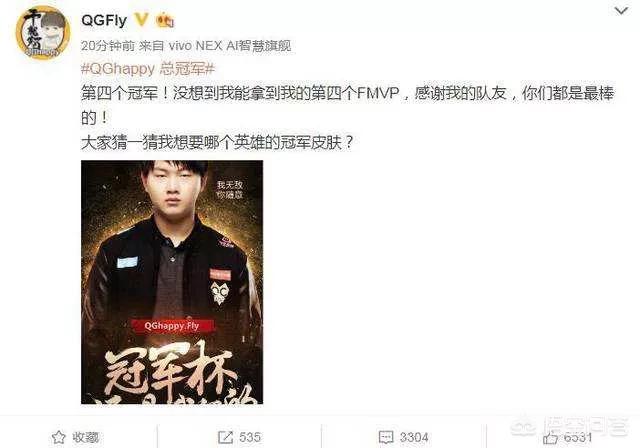640x448 pixels.
Task: Enlarge the champion poster image thumbnail
Action: pyautogui.click(x=172, y=282)
